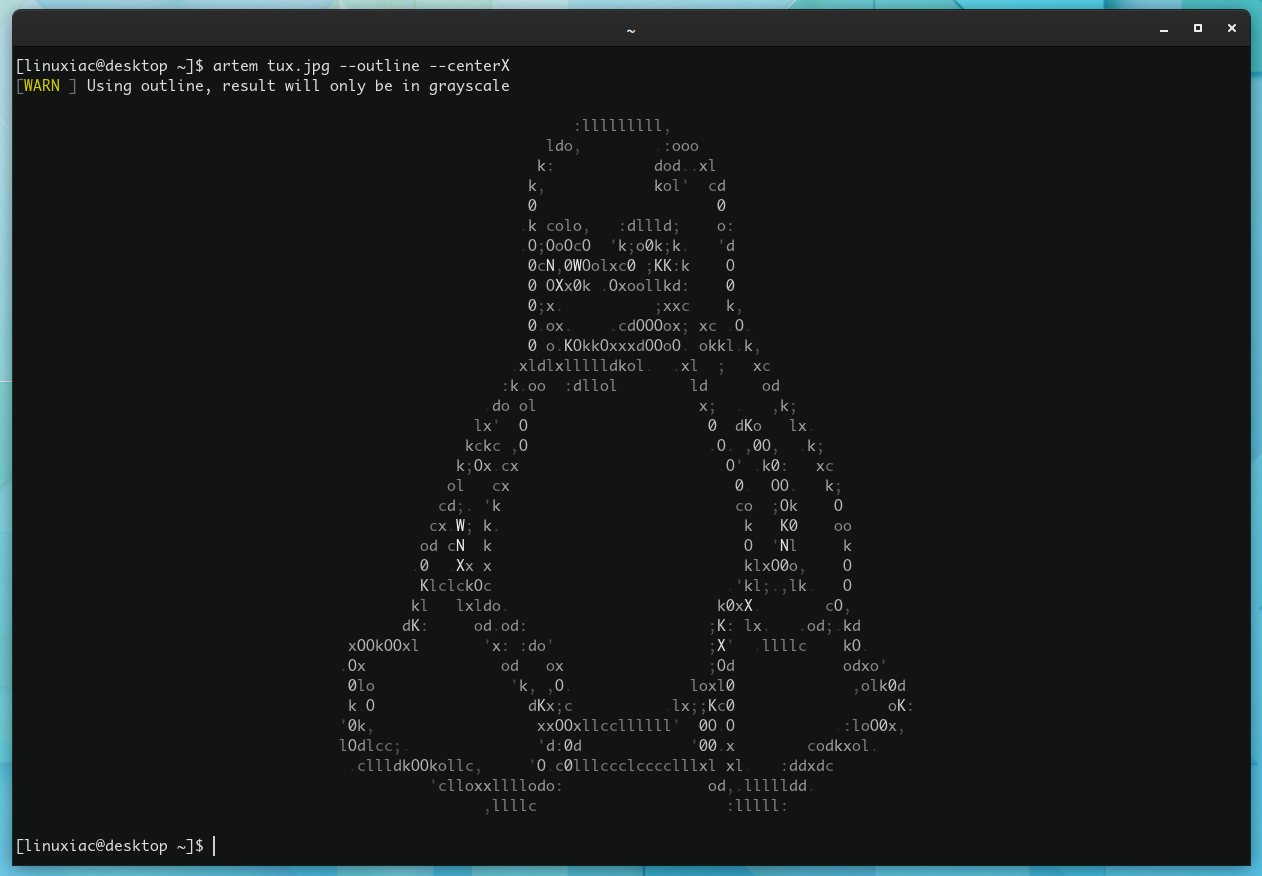1262x876 pixels.
Task: Click the yellow WARN label
Action: tap(39, 85)
